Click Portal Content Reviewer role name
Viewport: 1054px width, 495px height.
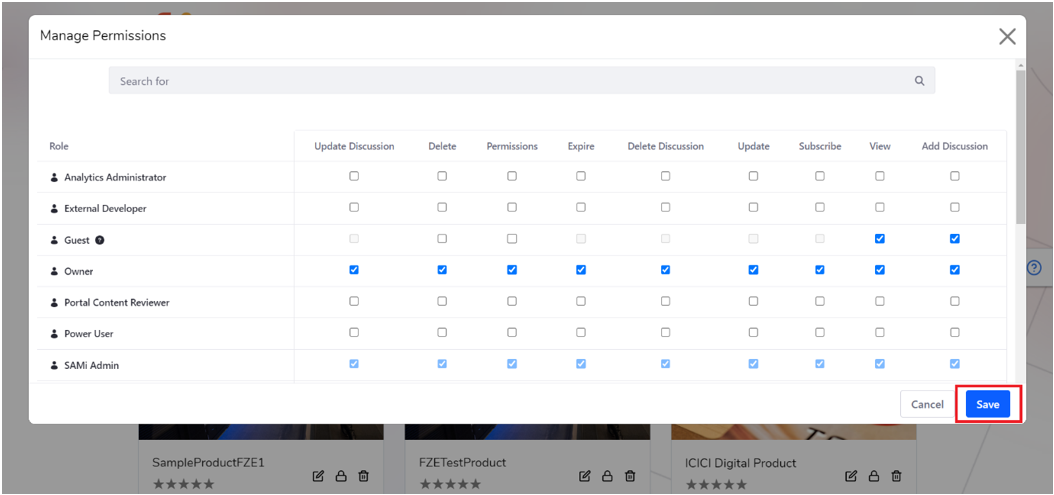tap(117, 303)
